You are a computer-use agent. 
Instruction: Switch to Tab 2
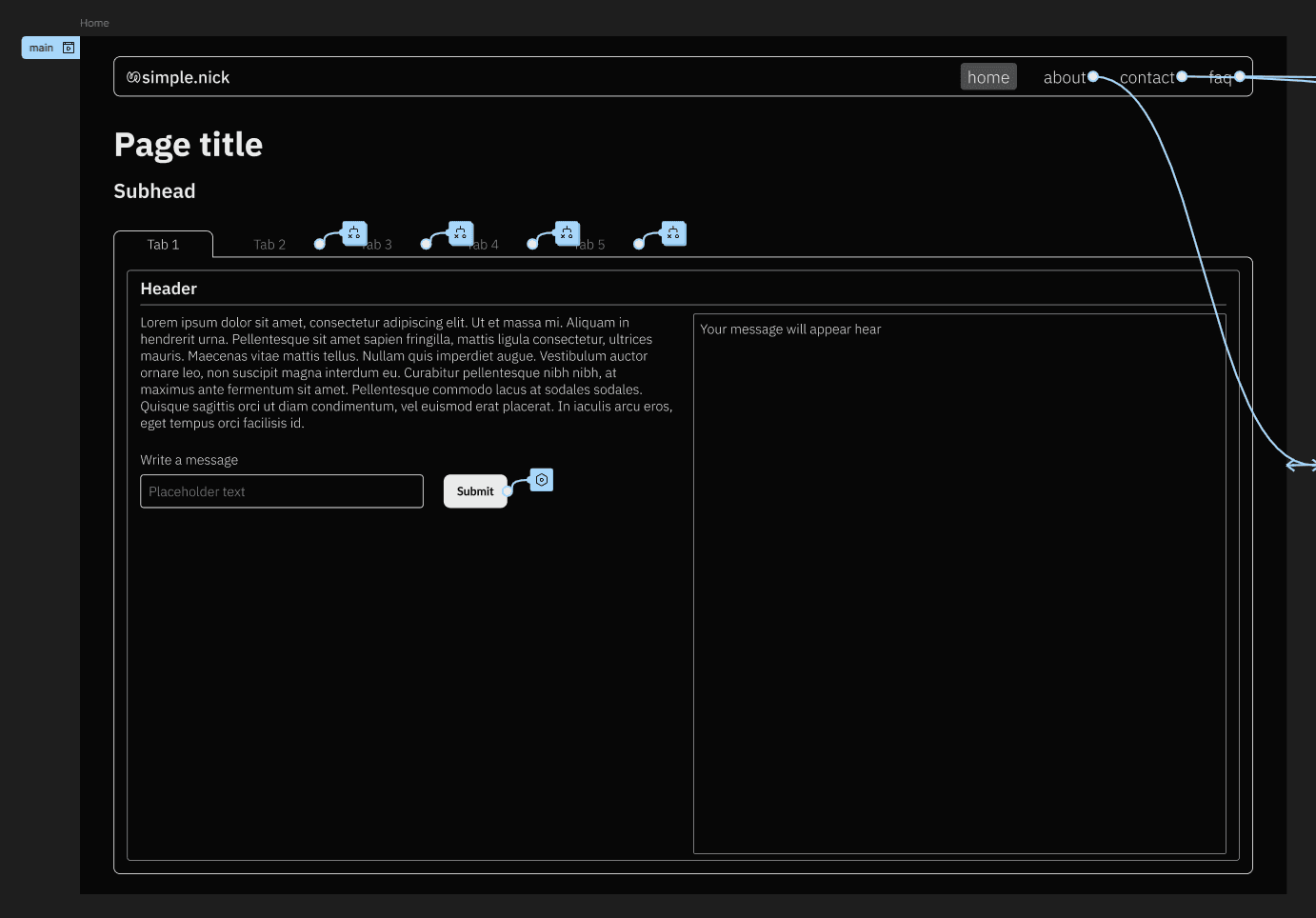pyautogui.click(x=269, y=245)
